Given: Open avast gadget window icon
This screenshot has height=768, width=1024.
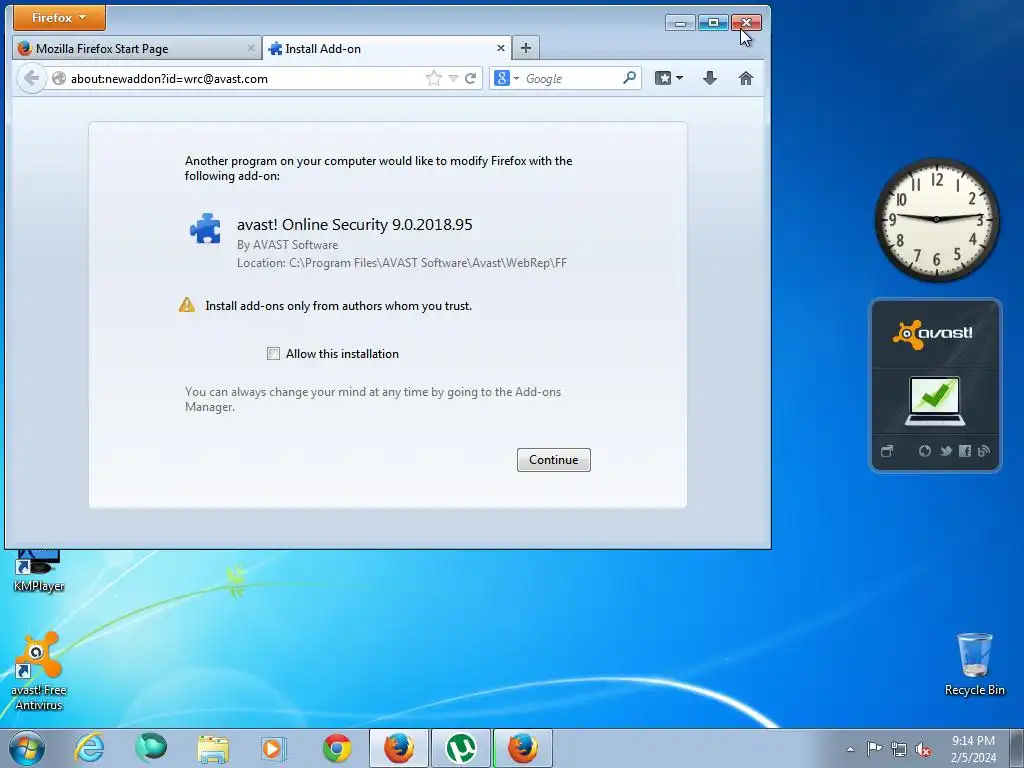Looking at the screenshot, I should click(x=887, y=451).
